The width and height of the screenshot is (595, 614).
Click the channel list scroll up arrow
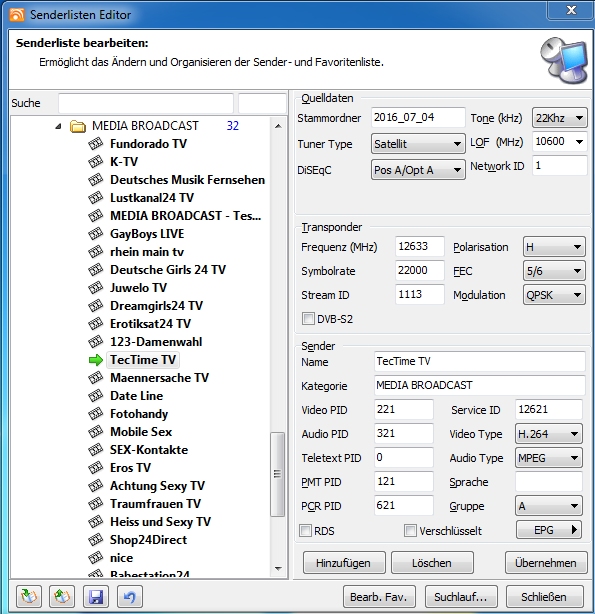278,126
